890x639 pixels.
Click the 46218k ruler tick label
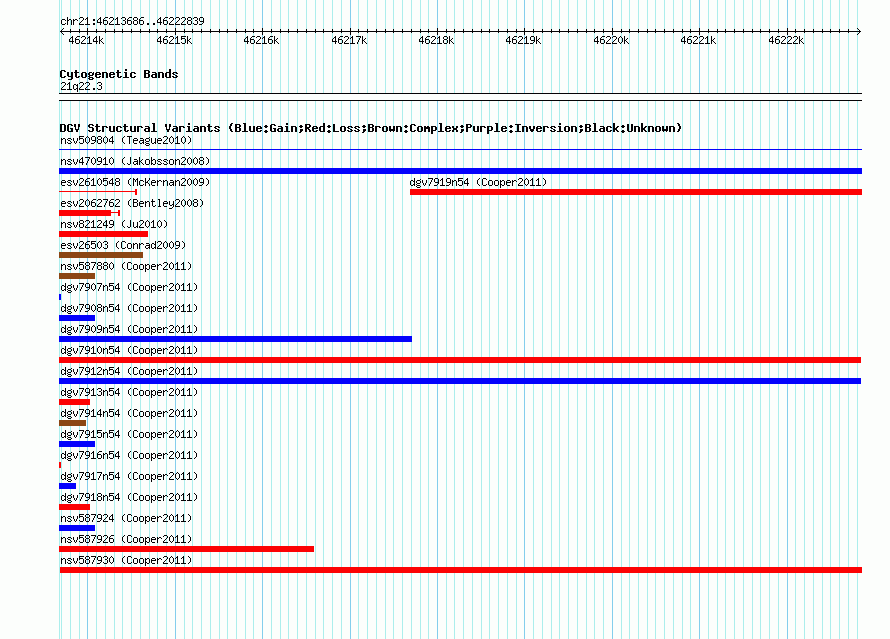click(x=436, y=40)
